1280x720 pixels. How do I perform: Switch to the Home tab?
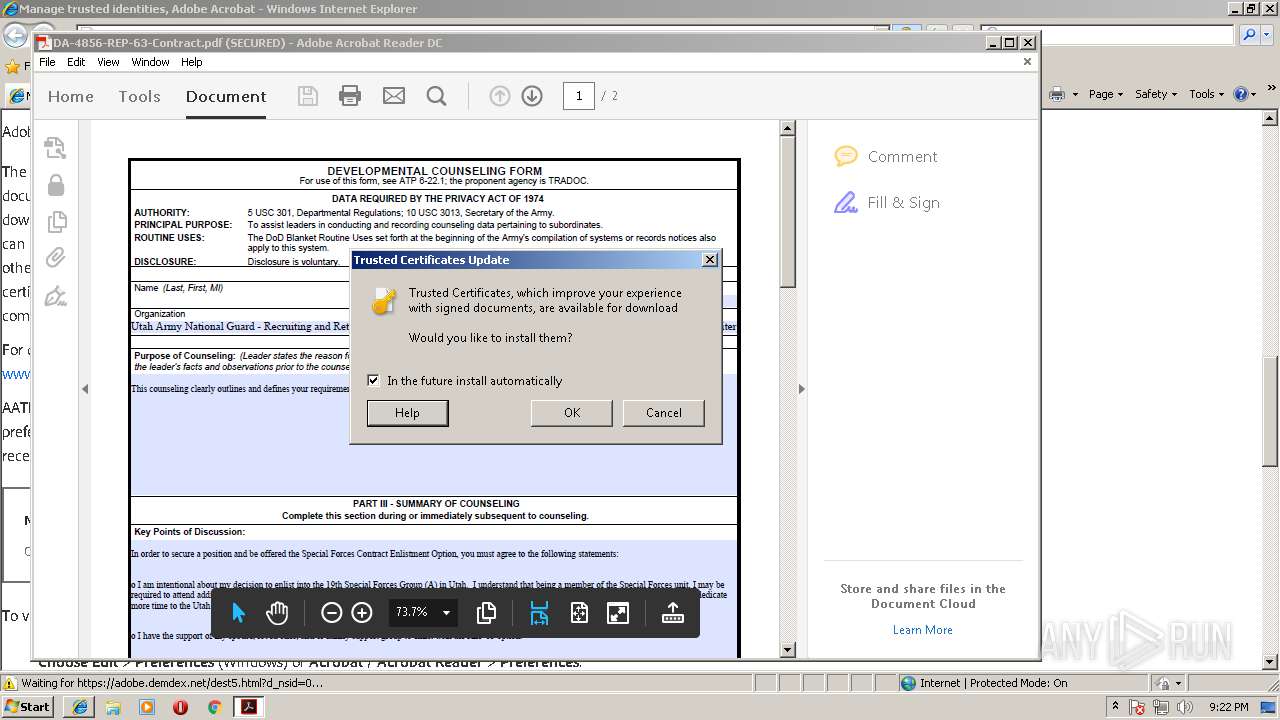pos(71,96)
